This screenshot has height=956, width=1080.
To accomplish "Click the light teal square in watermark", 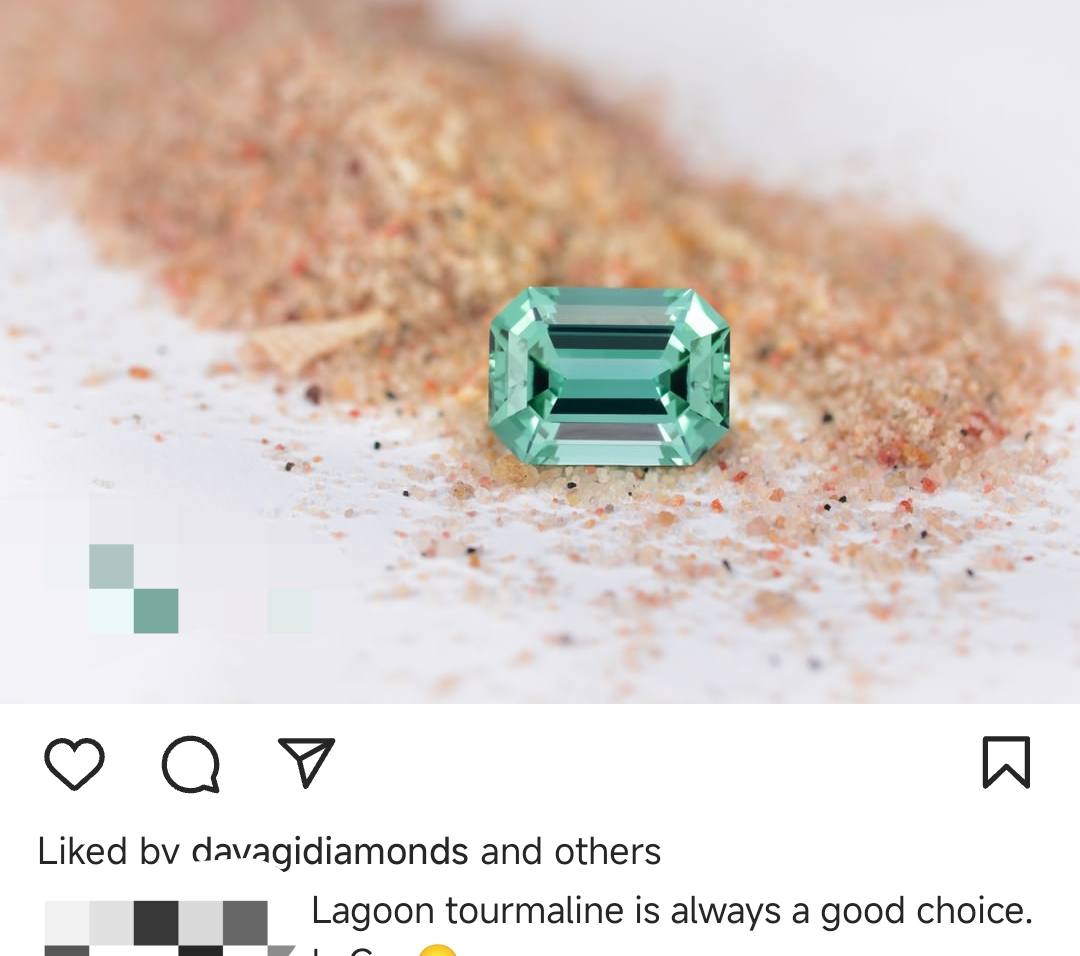I will coord(112,566).
